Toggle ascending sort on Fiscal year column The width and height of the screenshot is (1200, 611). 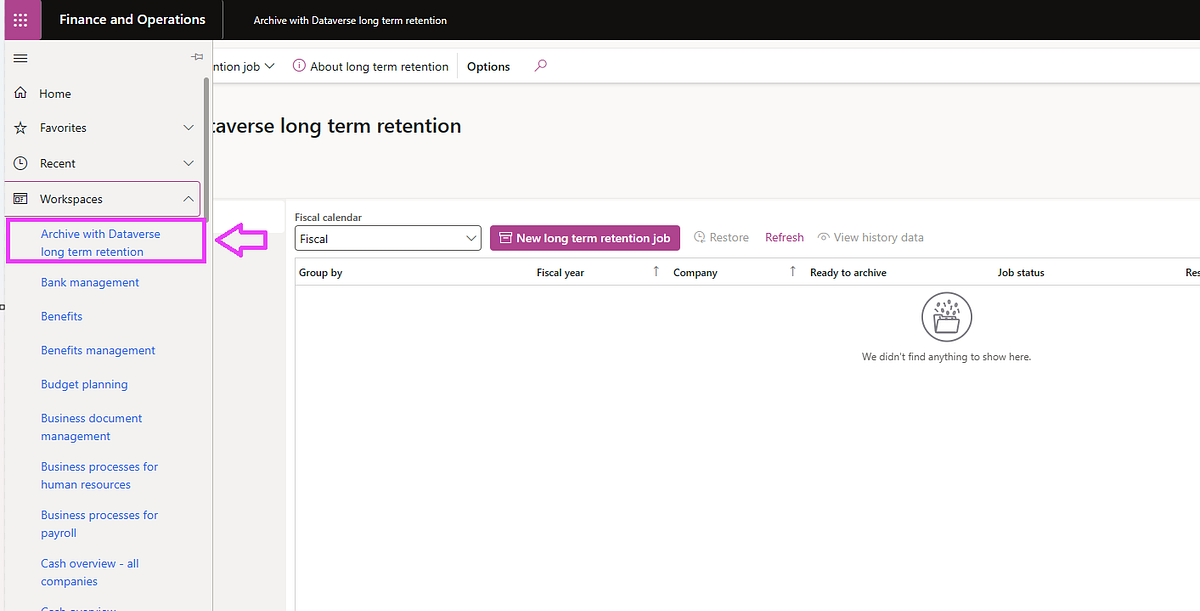(x=655, y=271)
